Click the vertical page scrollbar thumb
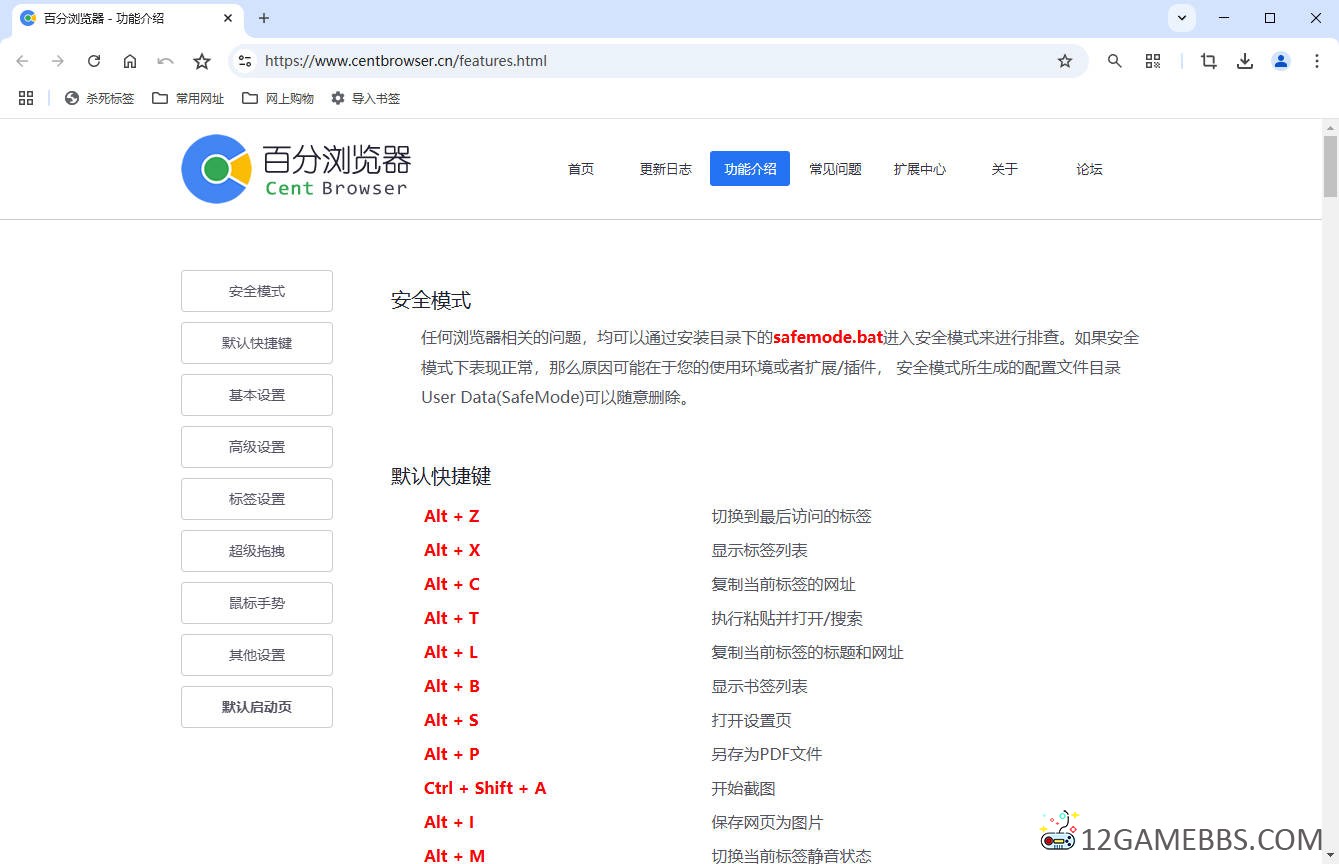This screenshot has height=864, width=1339. coord(1330,167)
